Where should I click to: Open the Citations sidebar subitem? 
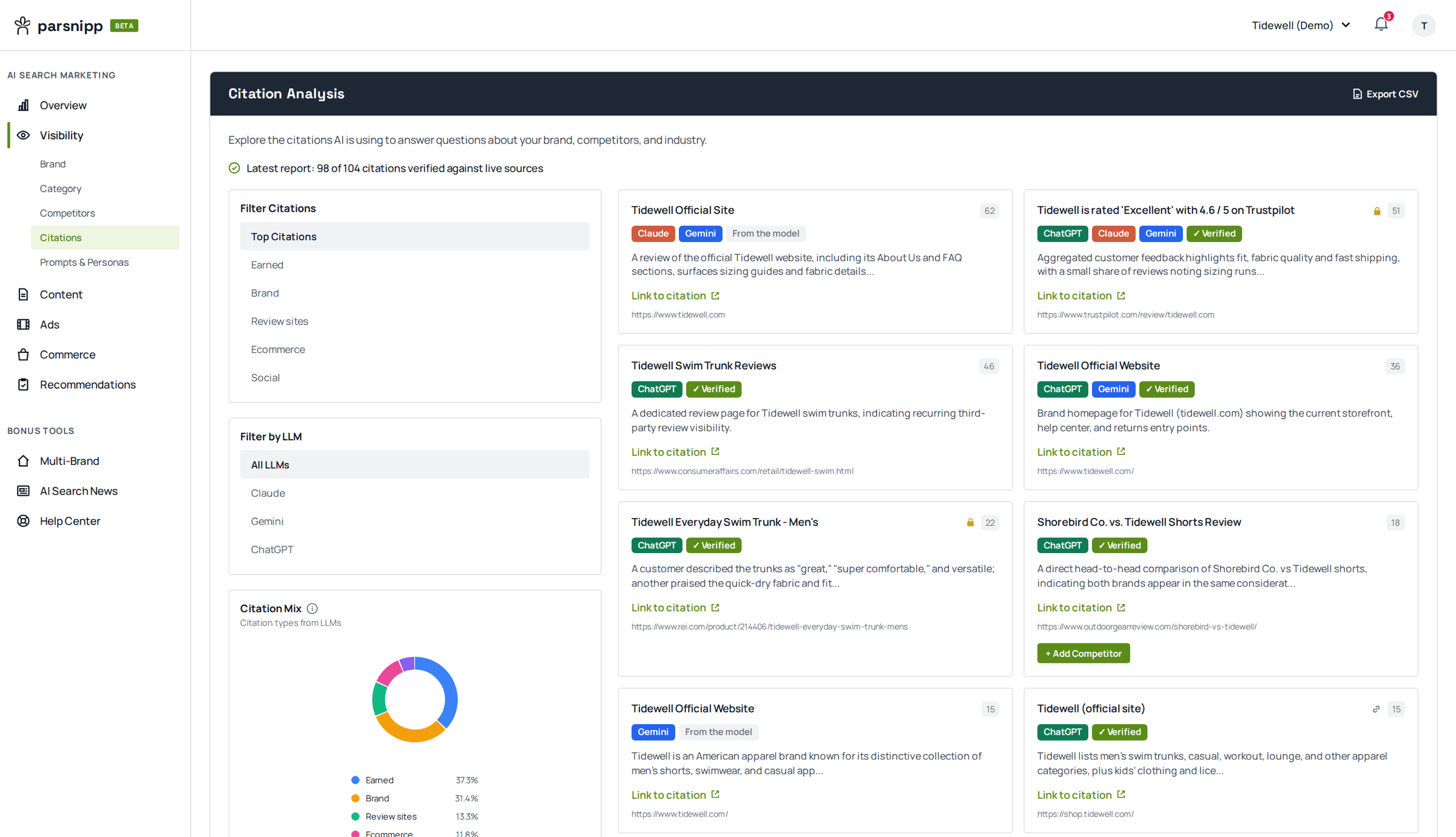click(x=105, y=238)
